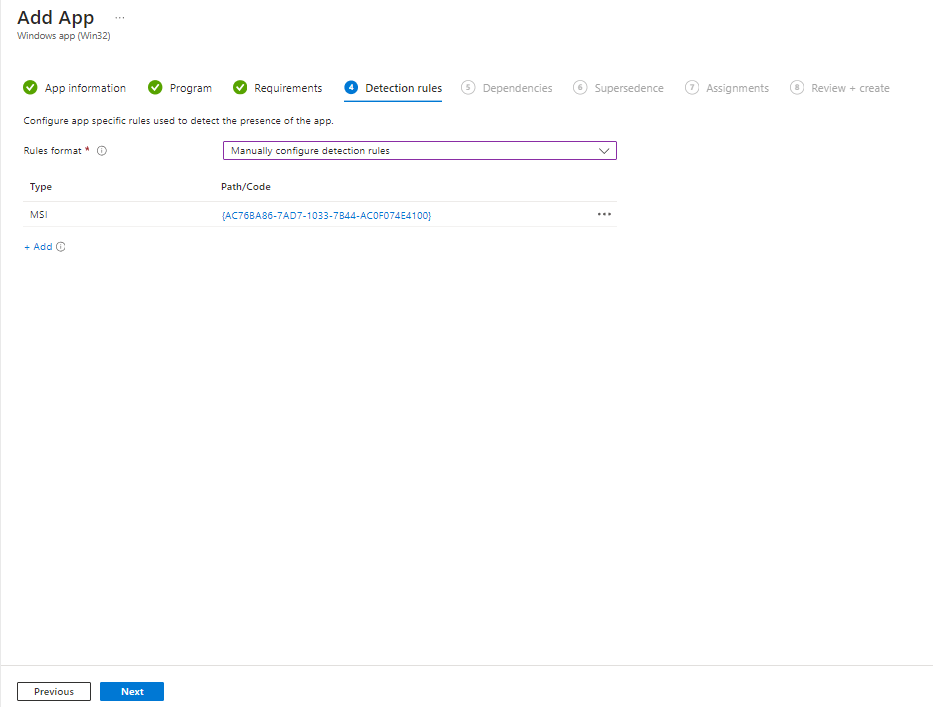Click the Path/Code column header
This screenshot has height=707, width=933.
click(246, 187)
